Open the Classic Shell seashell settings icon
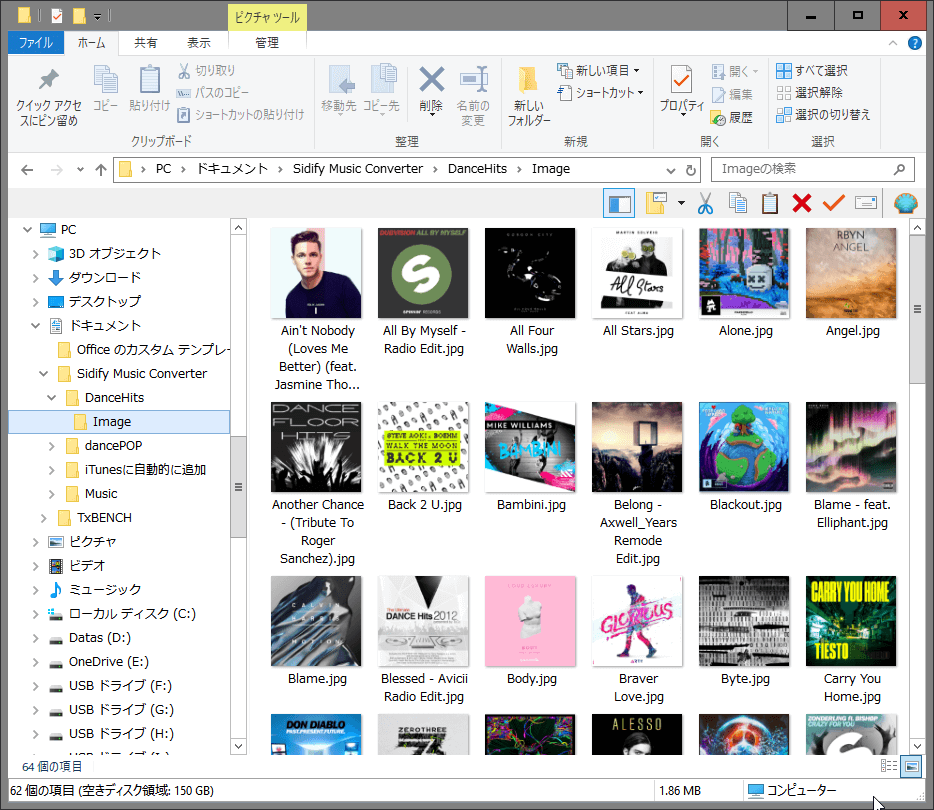934x810 pixels. 905,204
